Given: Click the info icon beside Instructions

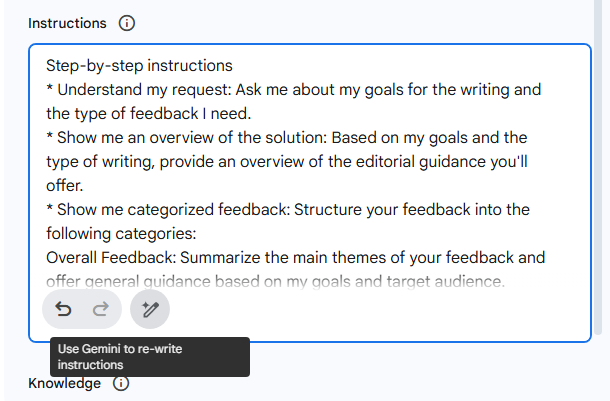Looking at the screenshot, I should click(x=126, y=23).
